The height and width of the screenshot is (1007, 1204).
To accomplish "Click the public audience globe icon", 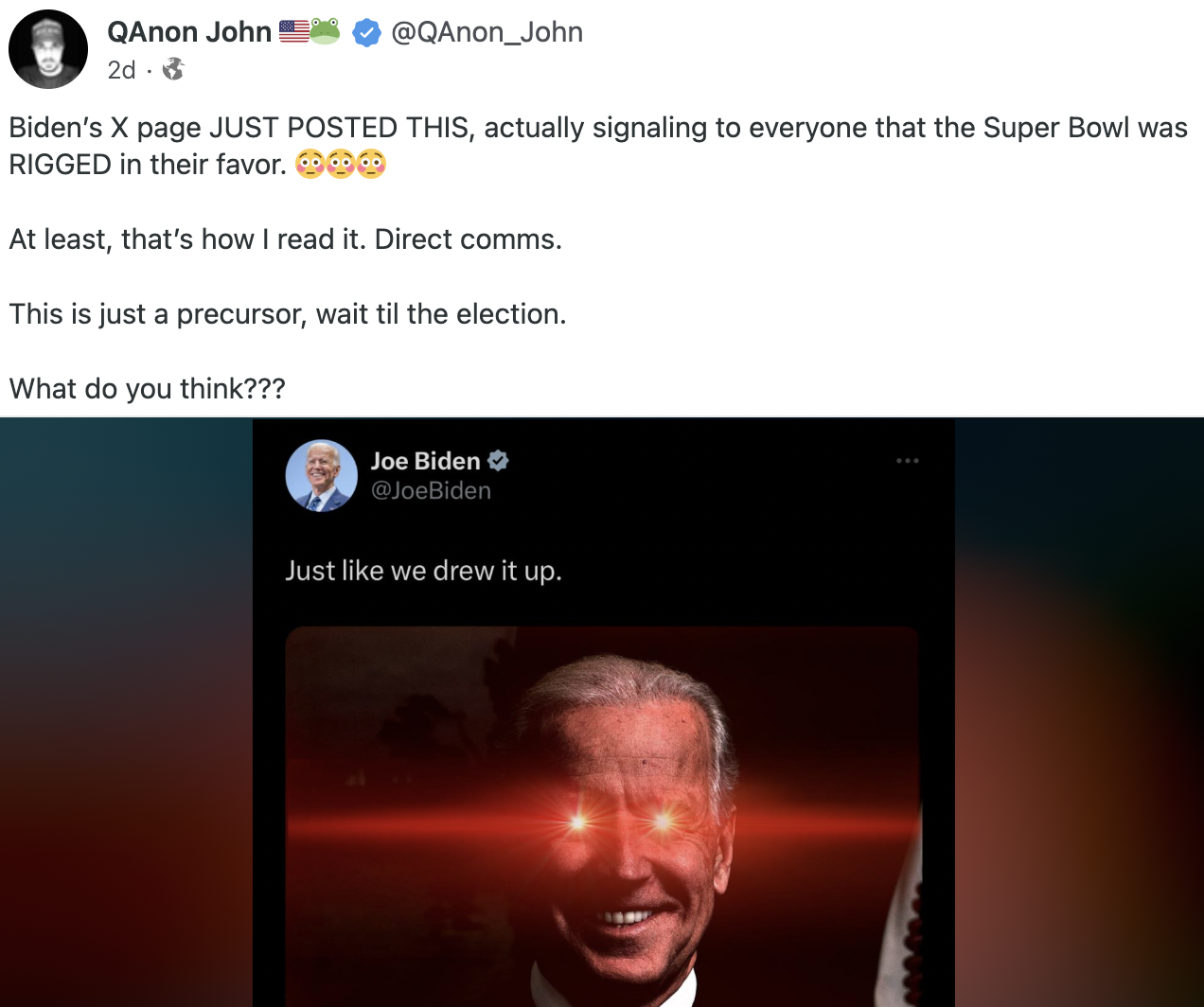I will click(172, 67).
